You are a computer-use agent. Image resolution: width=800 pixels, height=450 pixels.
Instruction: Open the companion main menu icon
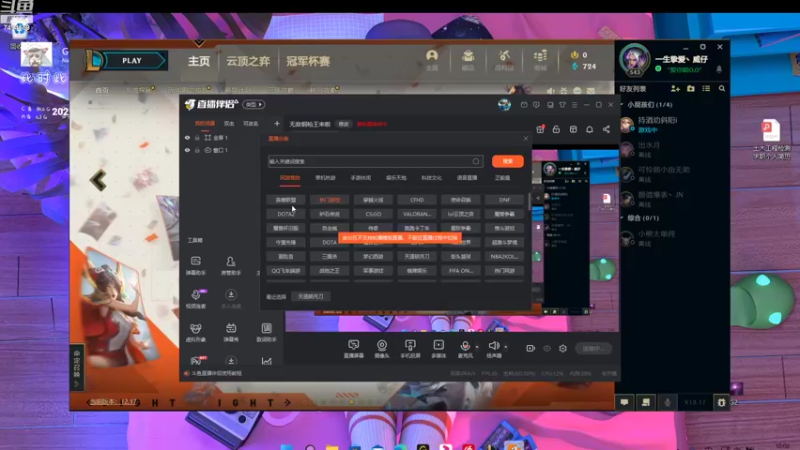pos(574,105)
